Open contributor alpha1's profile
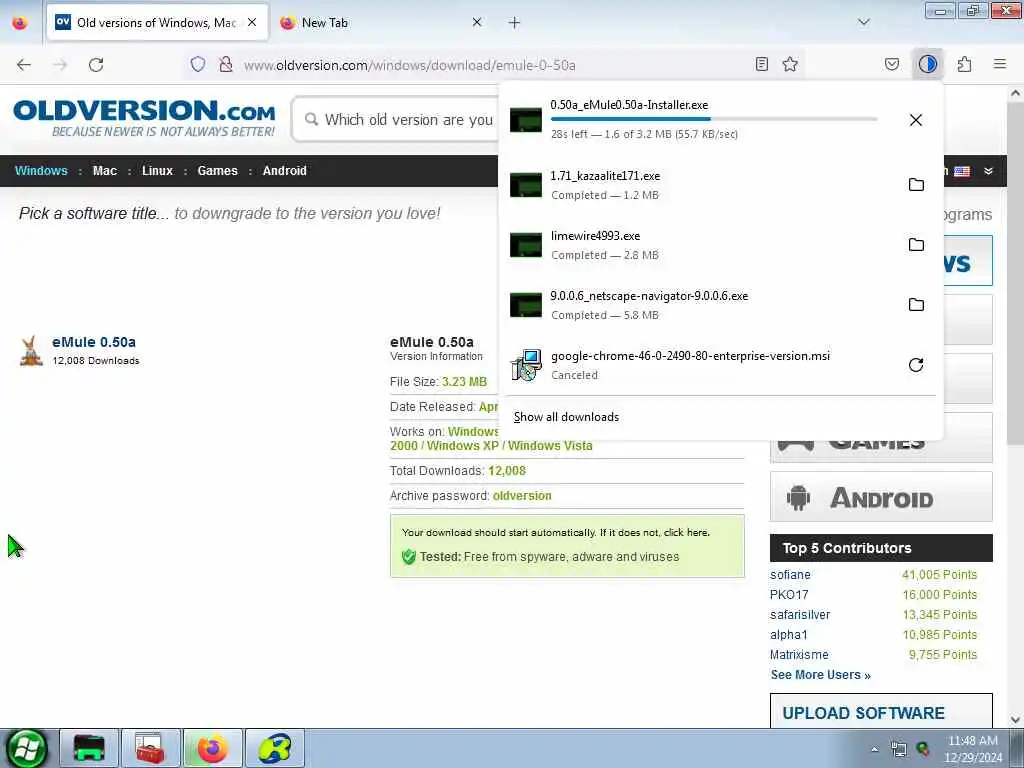The image size is (1024, 768). tap(788, 635)
